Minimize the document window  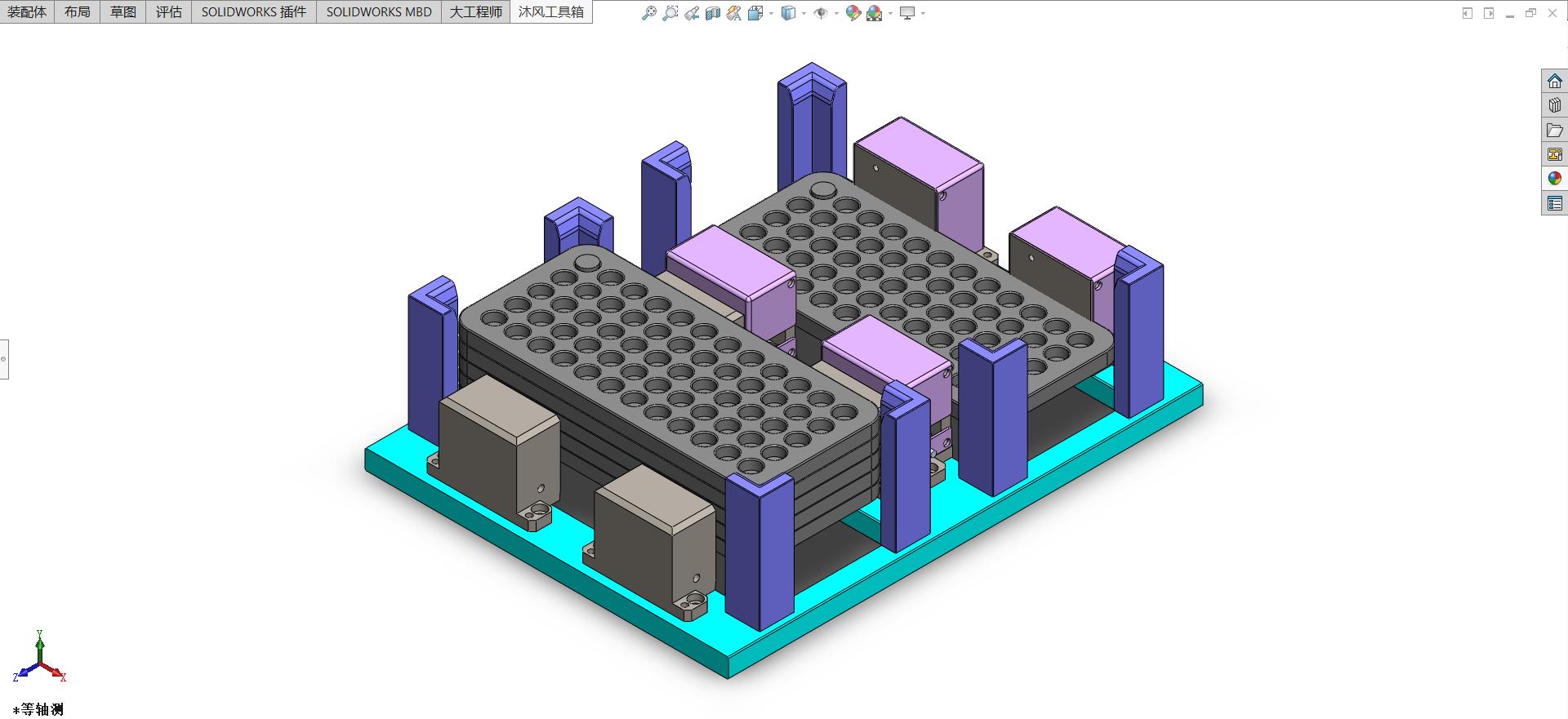1510,15
